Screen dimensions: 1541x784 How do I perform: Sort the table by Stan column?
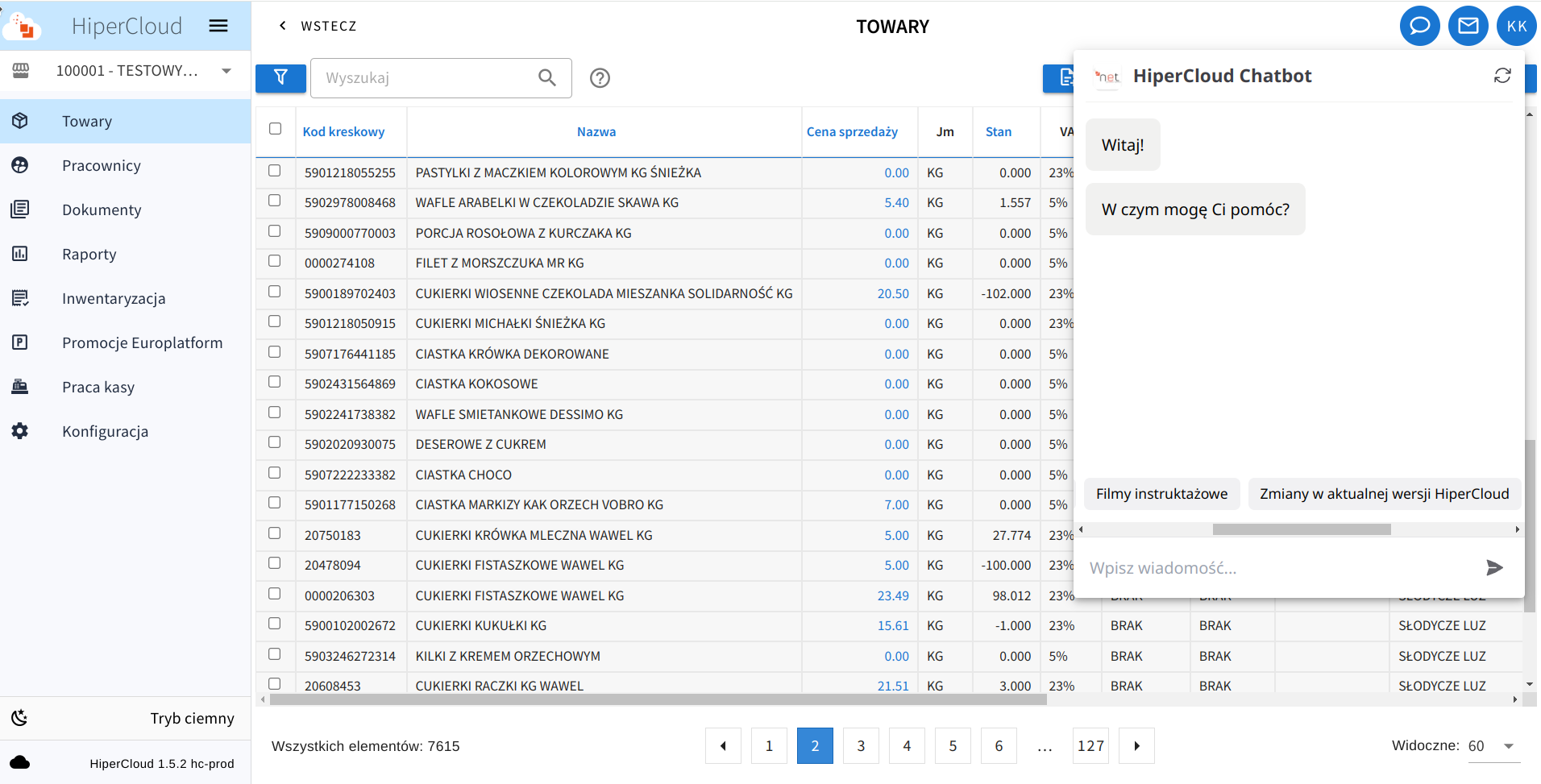click(999, 131)
